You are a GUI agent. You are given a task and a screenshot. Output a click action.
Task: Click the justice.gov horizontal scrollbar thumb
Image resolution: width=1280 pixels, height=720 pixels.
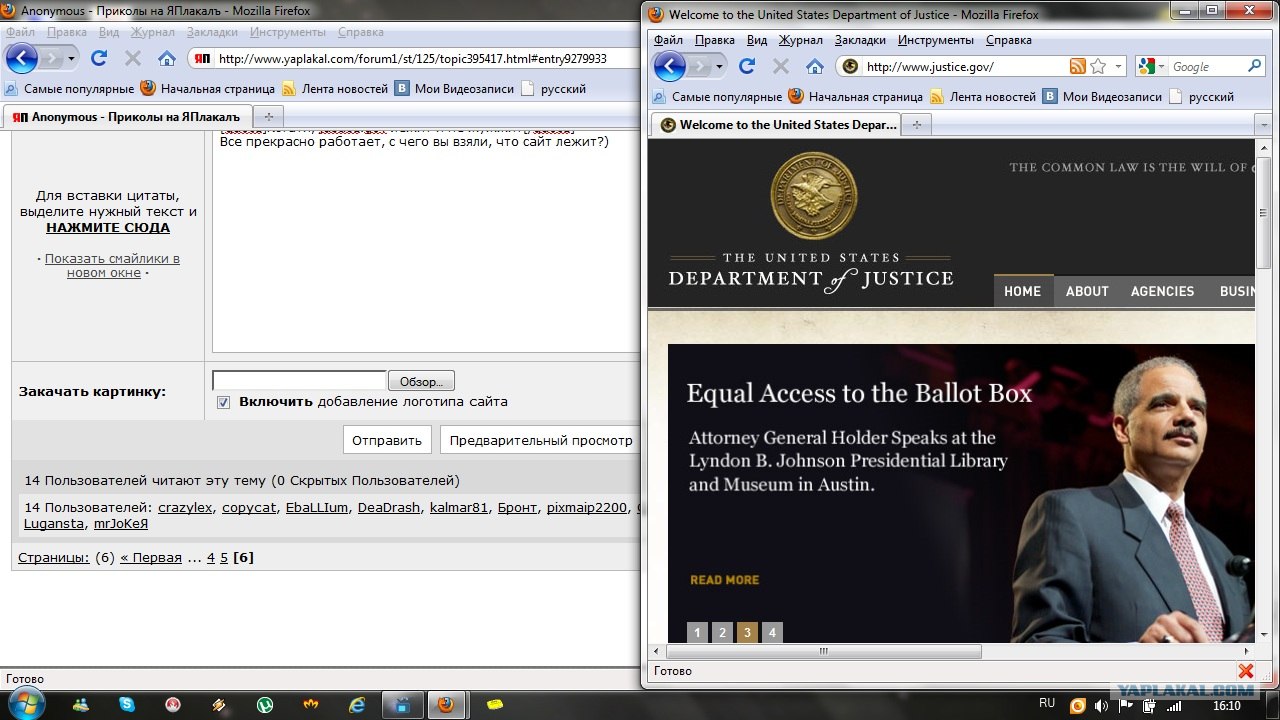[x=824, y=651]
